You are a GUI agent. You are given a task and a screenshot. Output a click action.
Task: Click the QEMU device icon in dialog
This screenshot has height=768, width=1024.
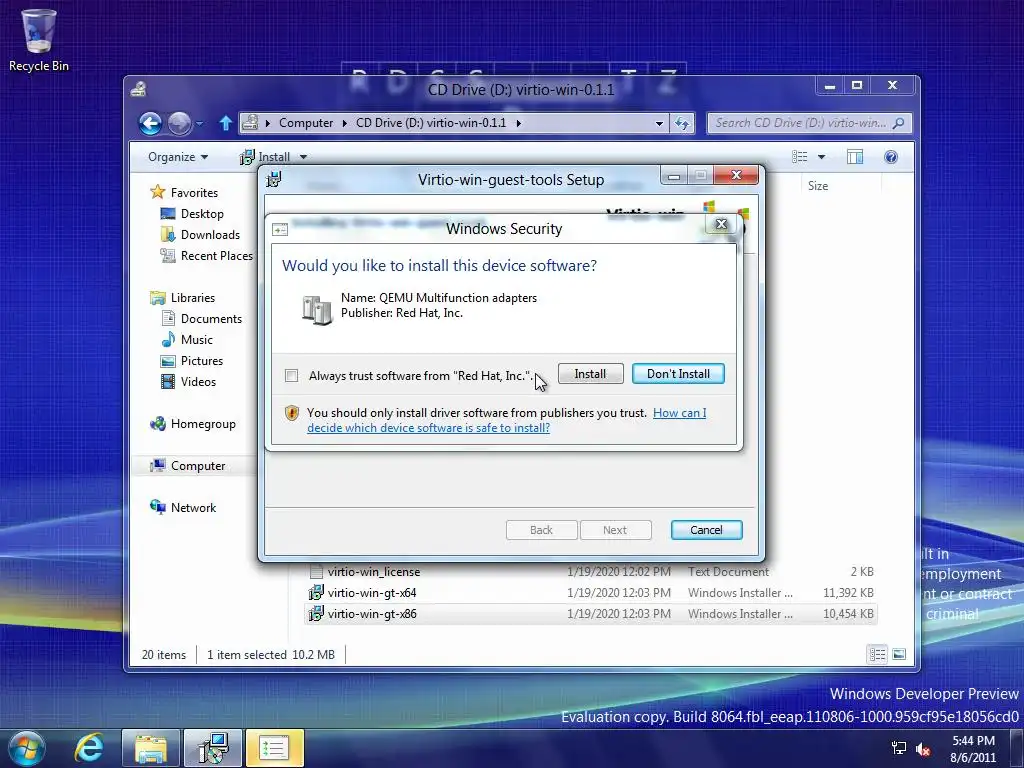pos(317,308)
